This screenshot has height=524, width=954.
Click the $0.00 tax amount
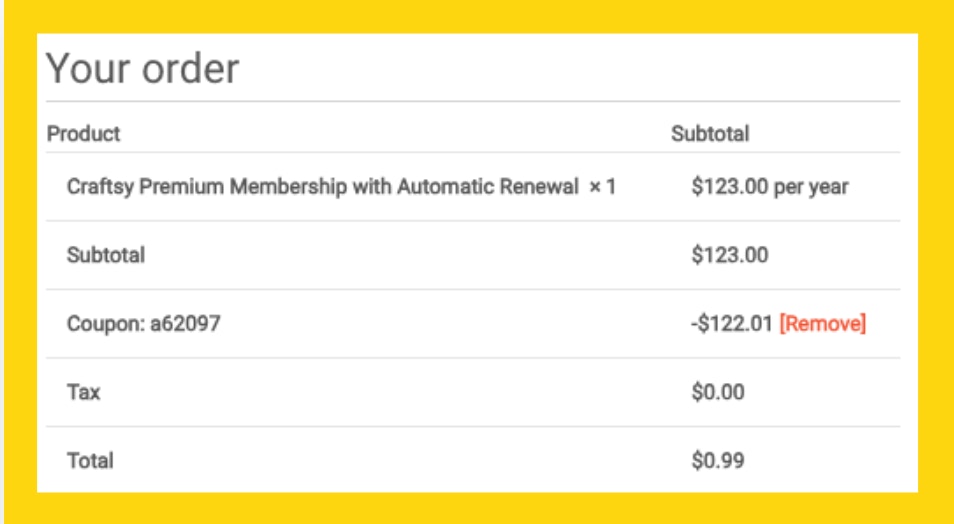pos(718,392)
